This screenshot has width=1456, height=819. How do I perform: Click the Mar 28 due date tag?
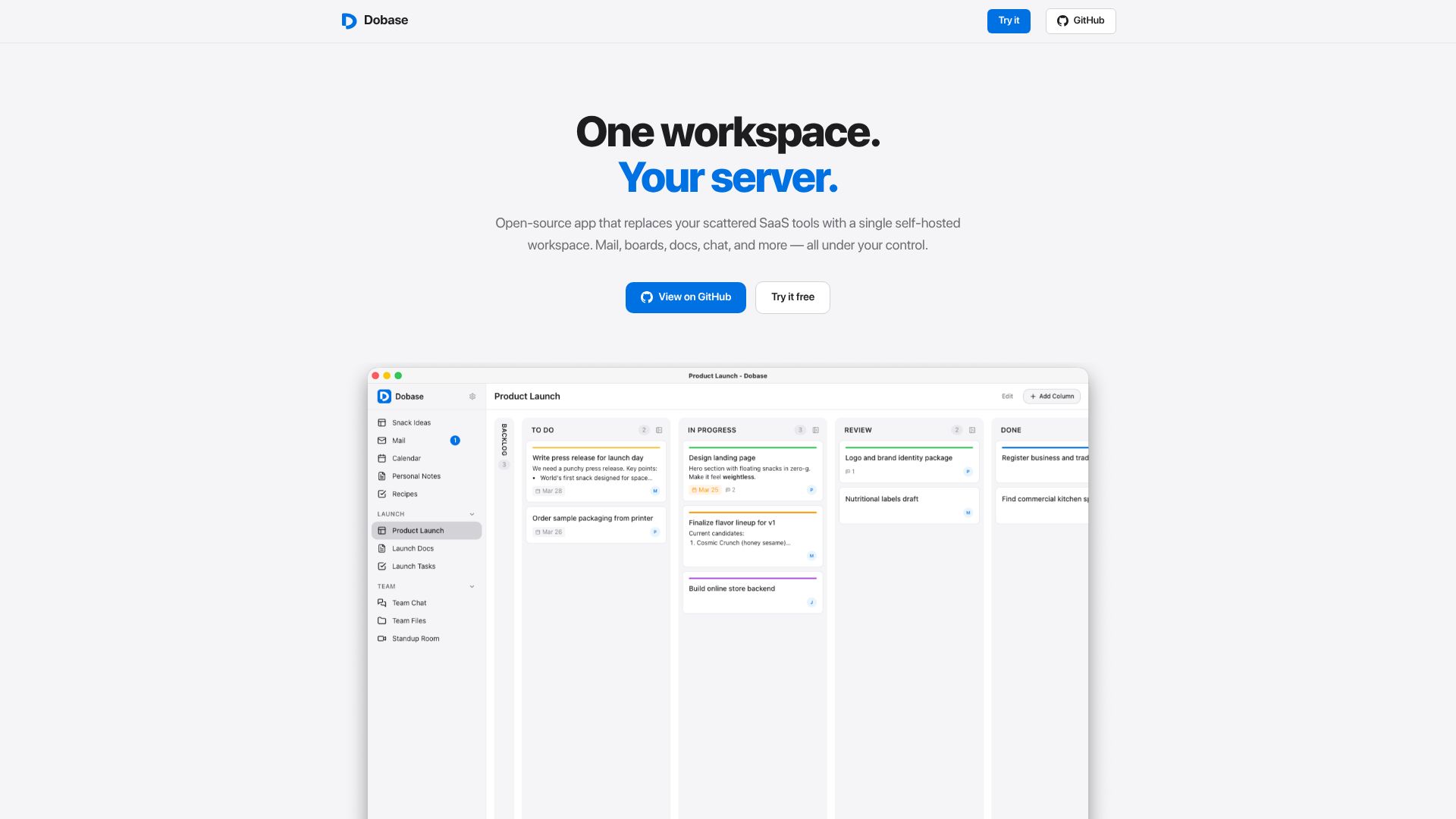pos(549,491)
